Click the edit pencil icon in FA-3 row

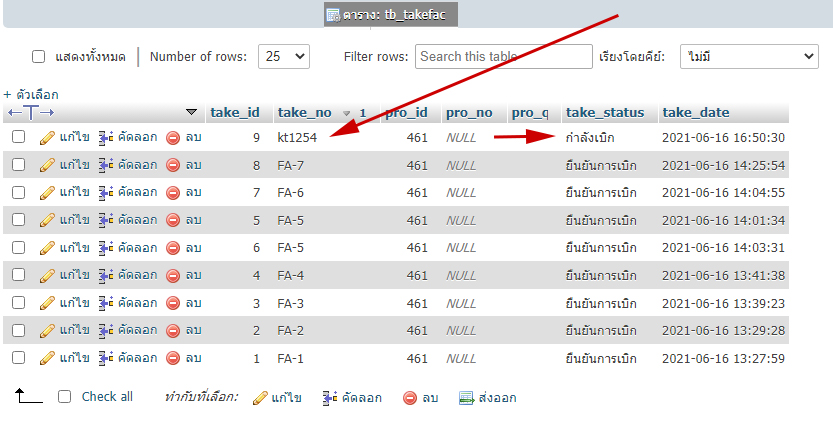pos(47,303)
